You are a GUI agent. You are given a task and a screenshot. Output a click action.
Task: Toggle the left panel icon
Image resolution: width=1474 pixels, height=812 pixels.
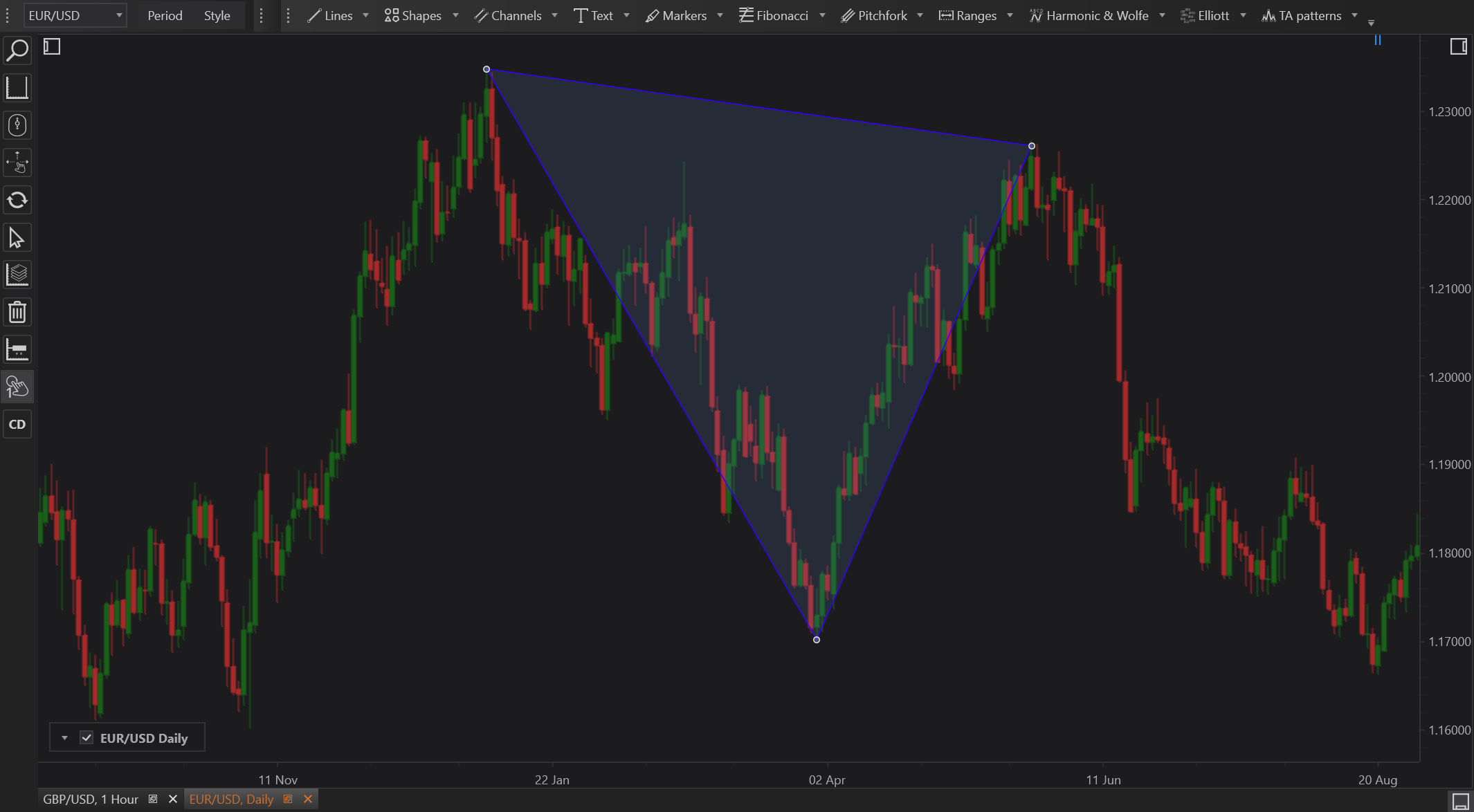click(x=52, y=46)
